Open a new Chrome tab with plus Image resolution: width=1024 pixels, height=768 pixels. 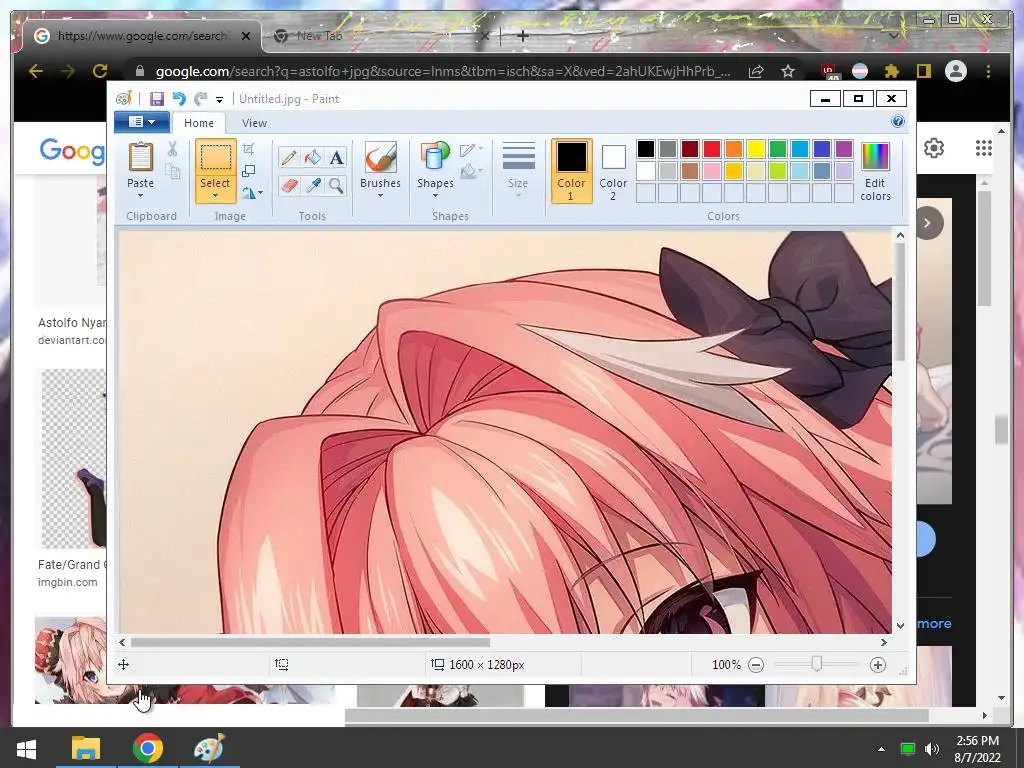click(x=522, y=36)
